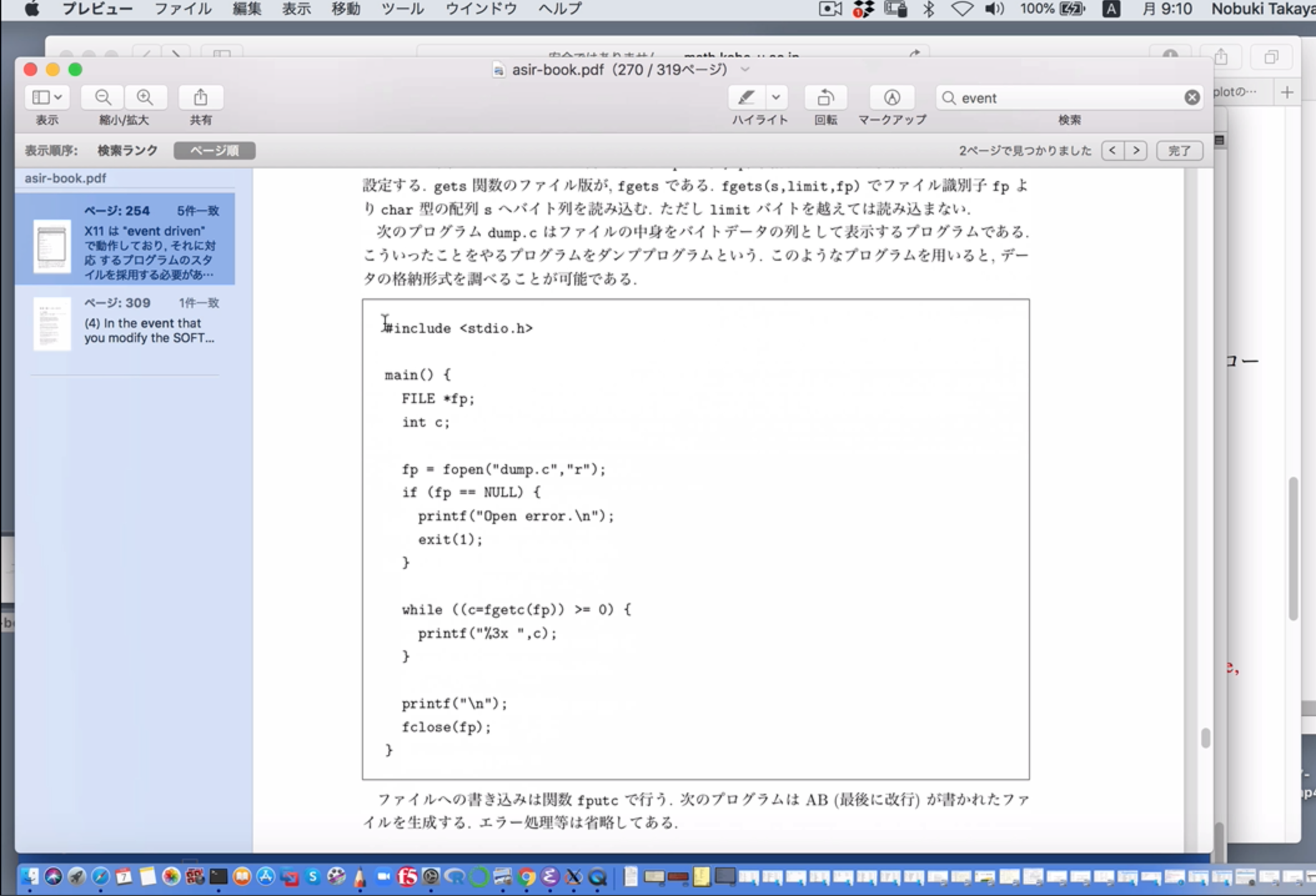Click the page 254 thumbnail

point(52,246)
